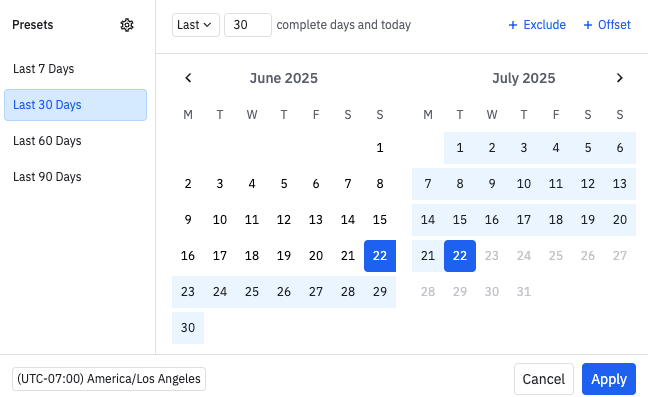Select June 22 start date
Image resolution: width=648 pixels, height=397 pixels.
(x=380, y=256)
